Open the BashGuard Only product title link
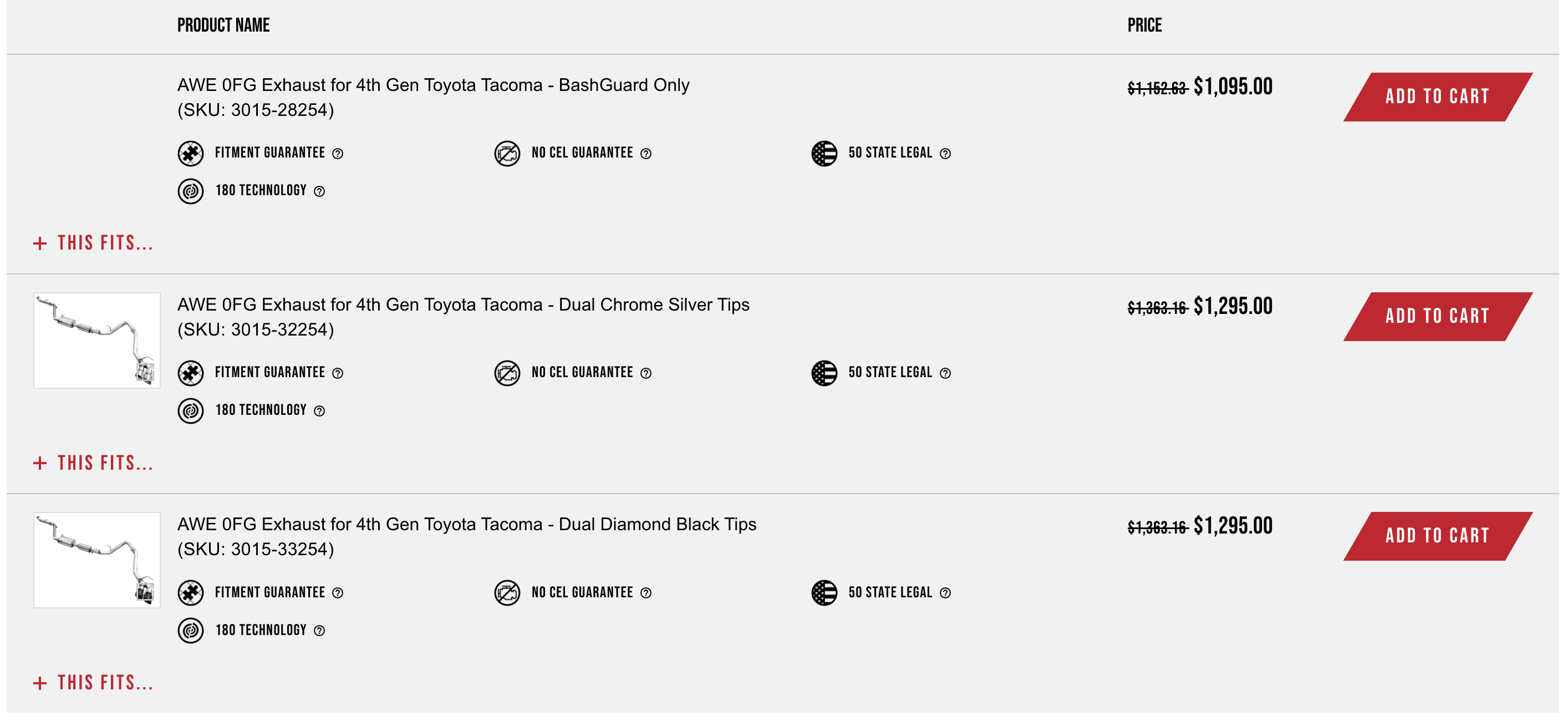Screen dimensions: 1568x721 [x=433, y=85]
